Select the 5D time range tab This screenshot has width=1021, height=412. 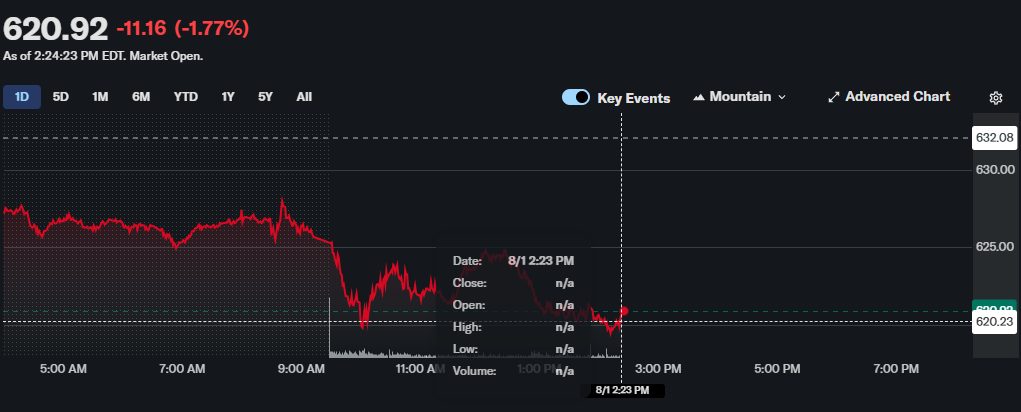pos(61,97)
